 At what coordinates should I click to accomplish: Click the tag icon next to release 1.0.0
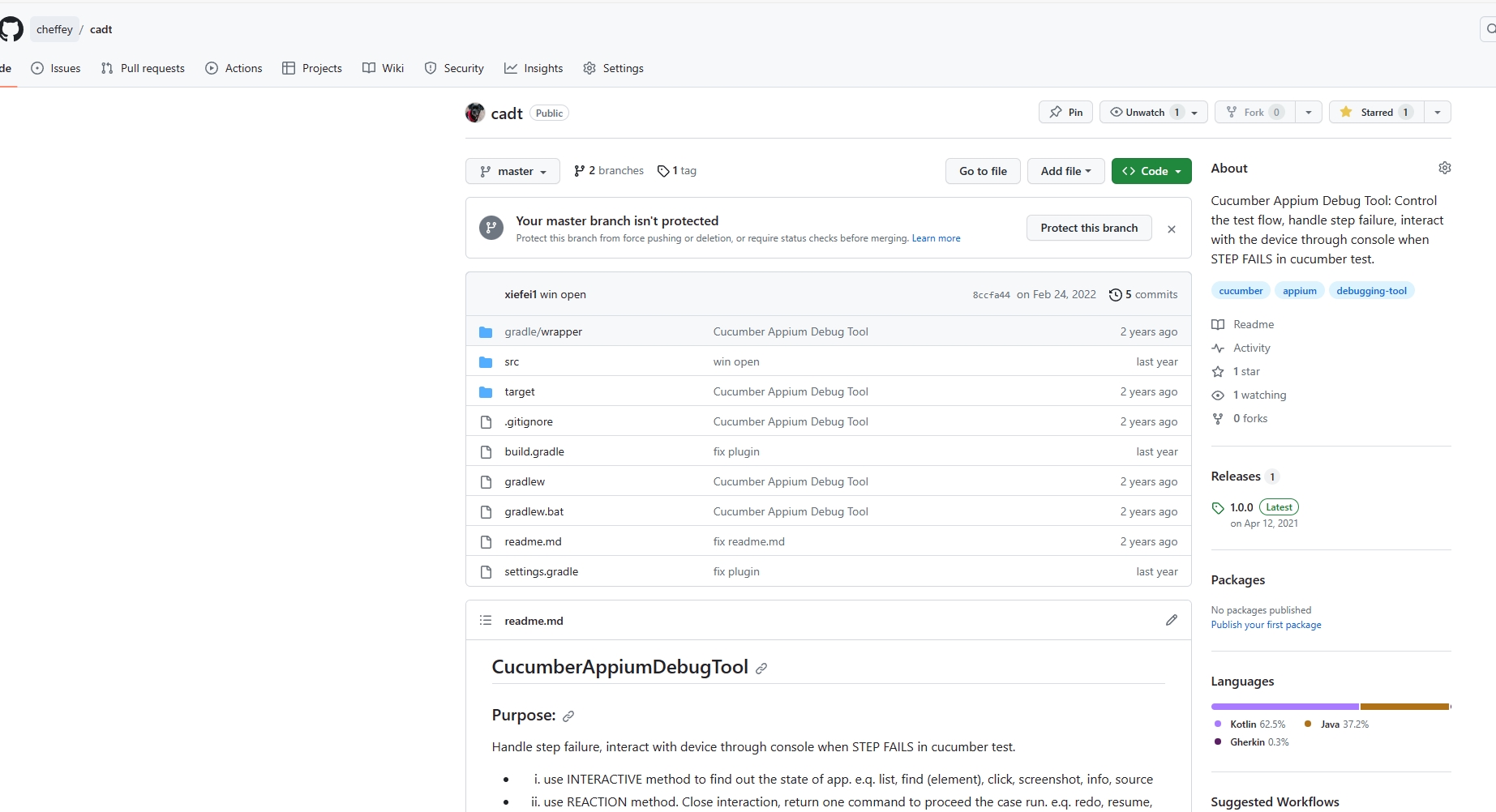1218,508
